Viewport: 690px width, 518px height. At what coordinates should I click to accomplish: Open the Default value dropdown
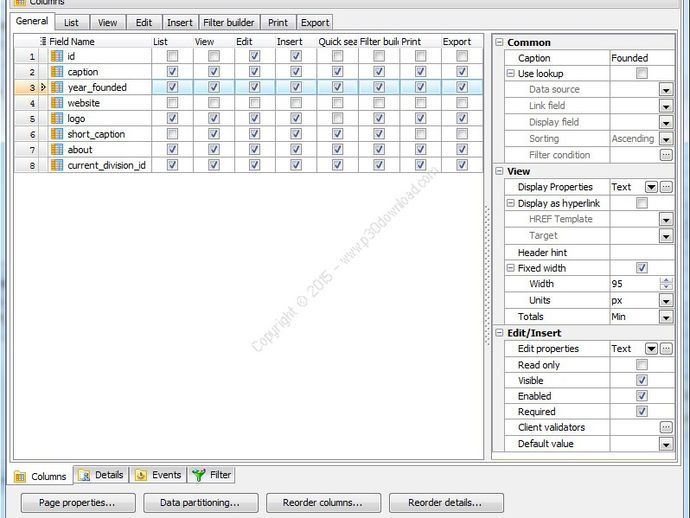click(666, 444)
